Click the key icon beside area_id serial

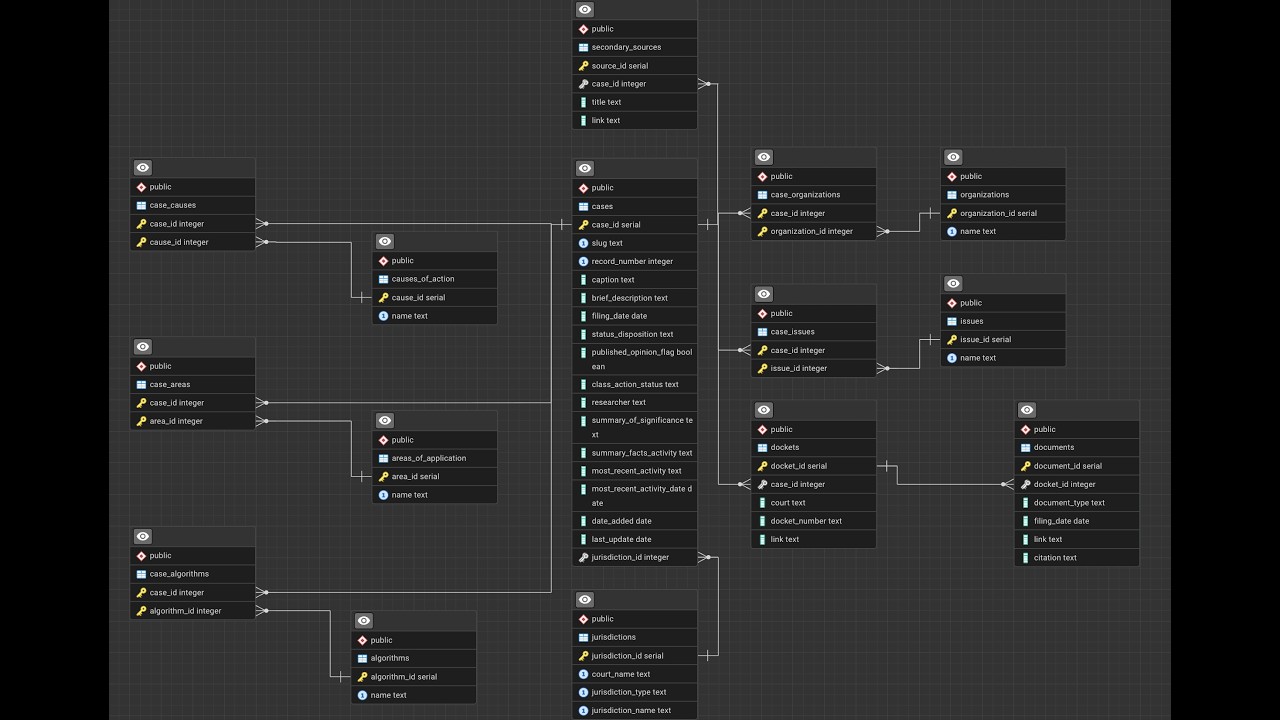point(383,477)
